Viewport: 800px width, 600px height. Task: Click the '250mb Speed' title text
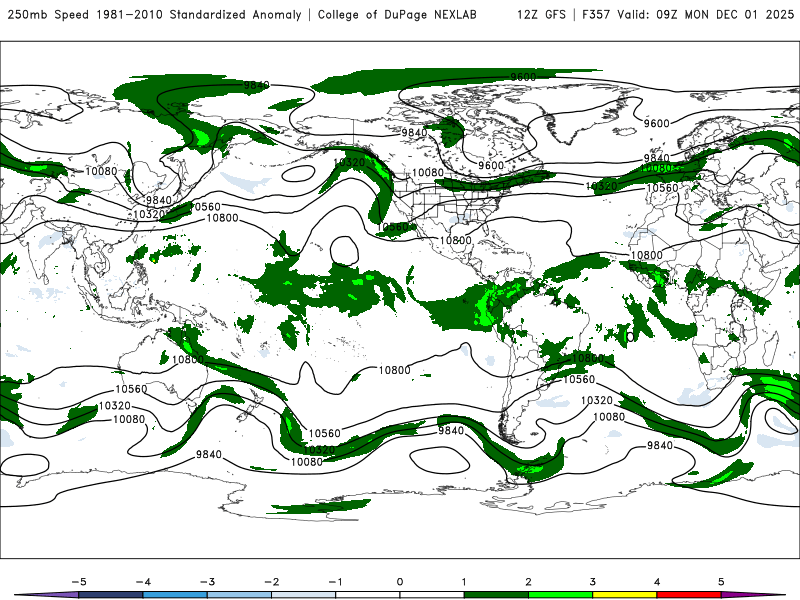click(x=48, y=15)
